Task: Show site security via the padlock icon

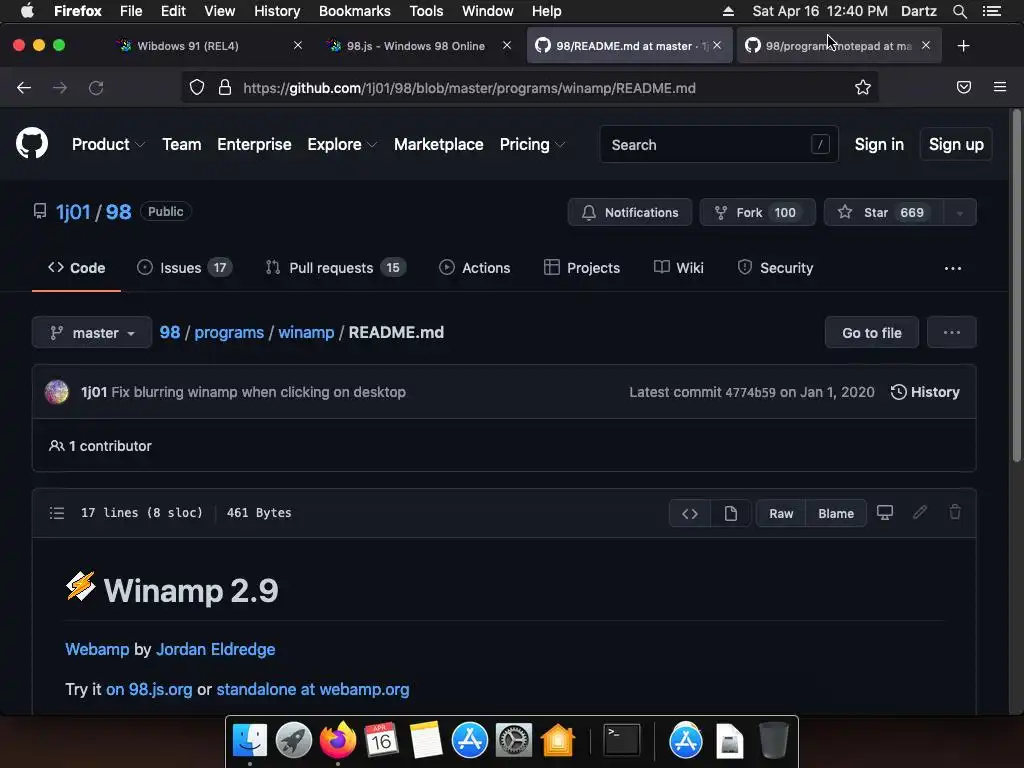Action: (x=225, y=88)
